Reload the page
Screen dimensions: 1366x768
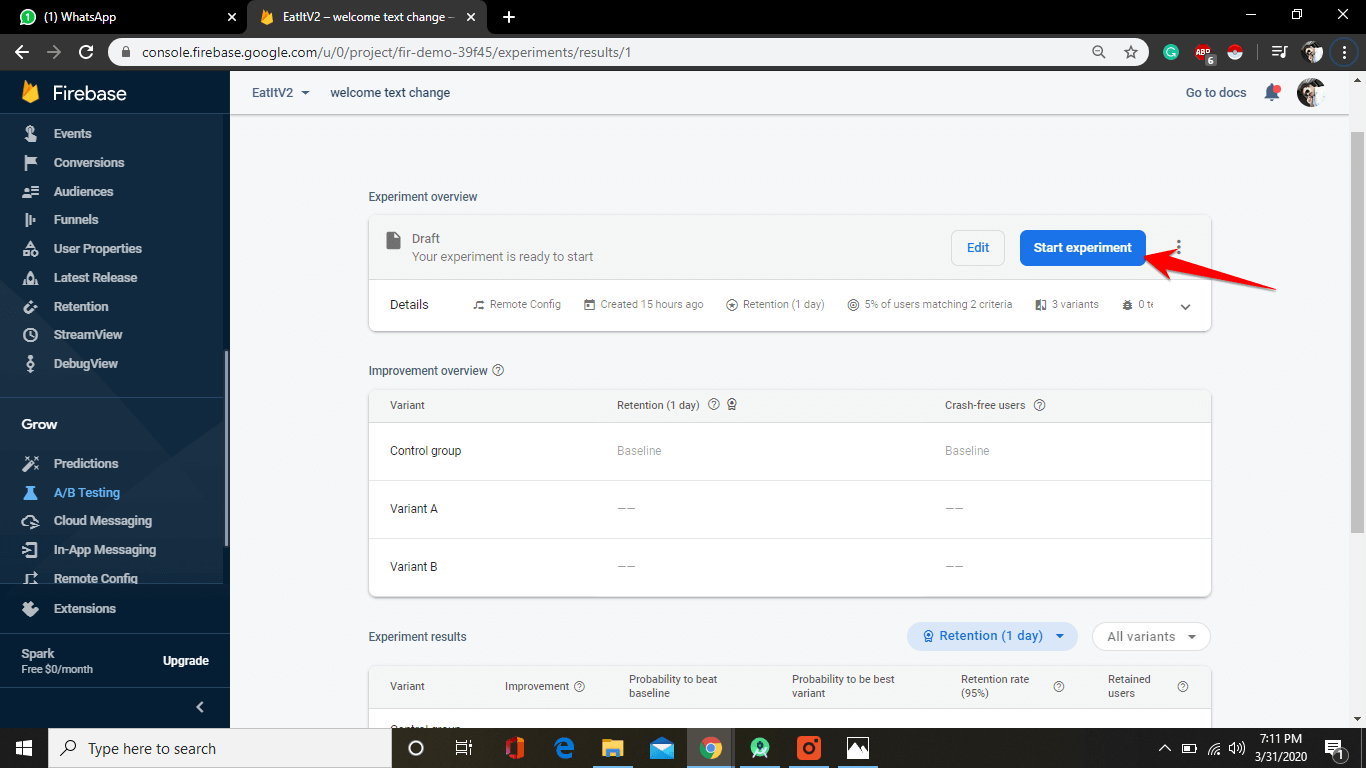point(86,52)
